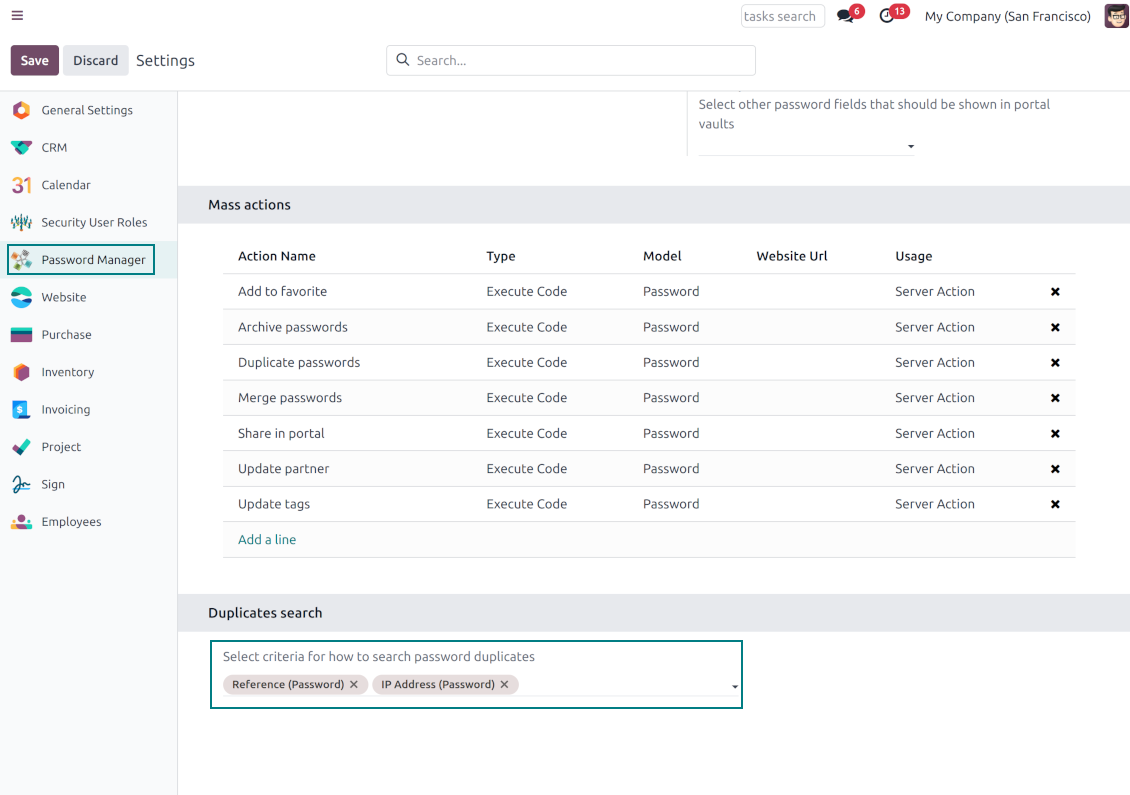This screenshot has height=795, width=1130.
Task: Open Invoicing settings section
Action: [66, 409]
